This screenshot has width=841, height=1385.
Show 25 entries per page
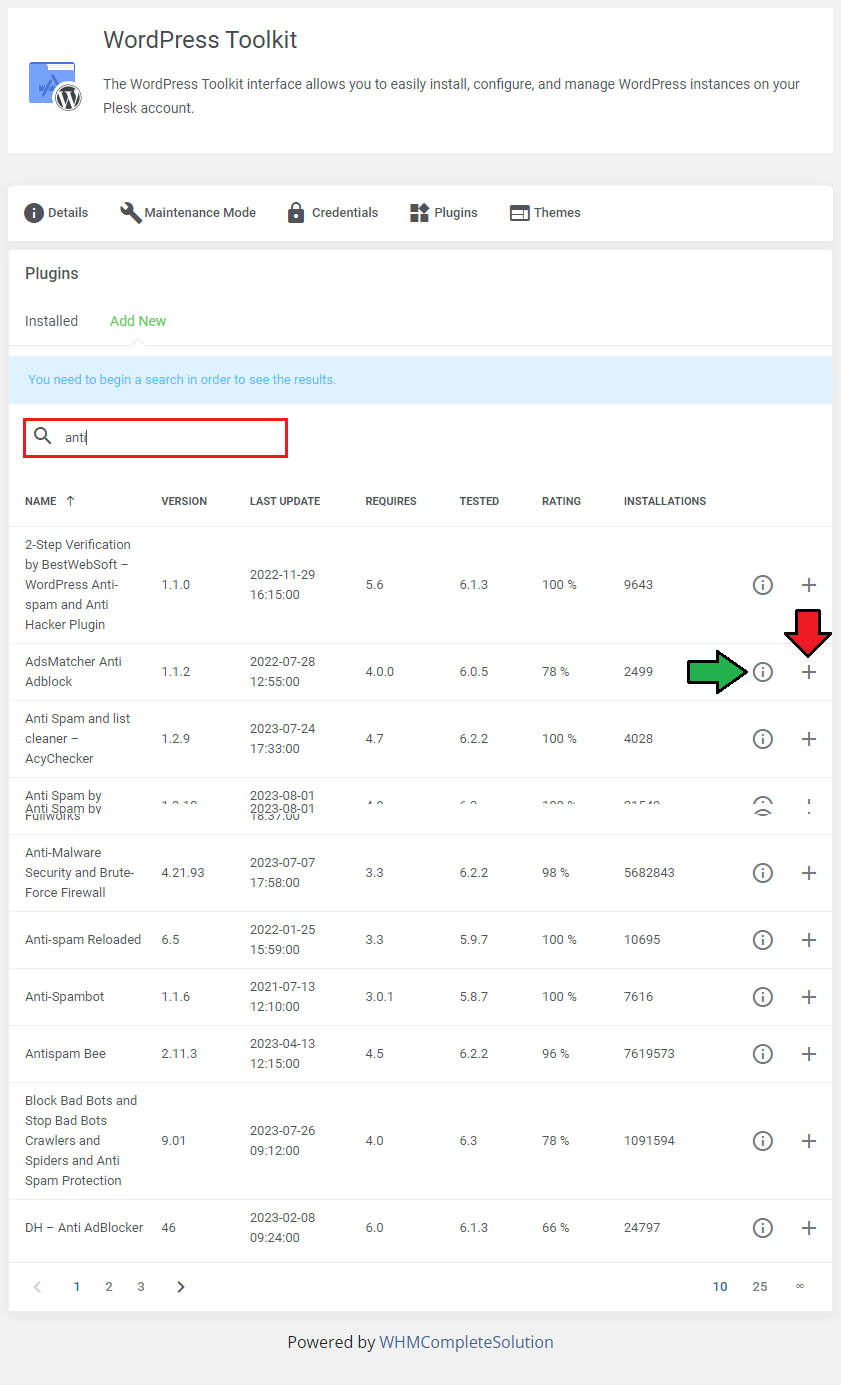760,1287
